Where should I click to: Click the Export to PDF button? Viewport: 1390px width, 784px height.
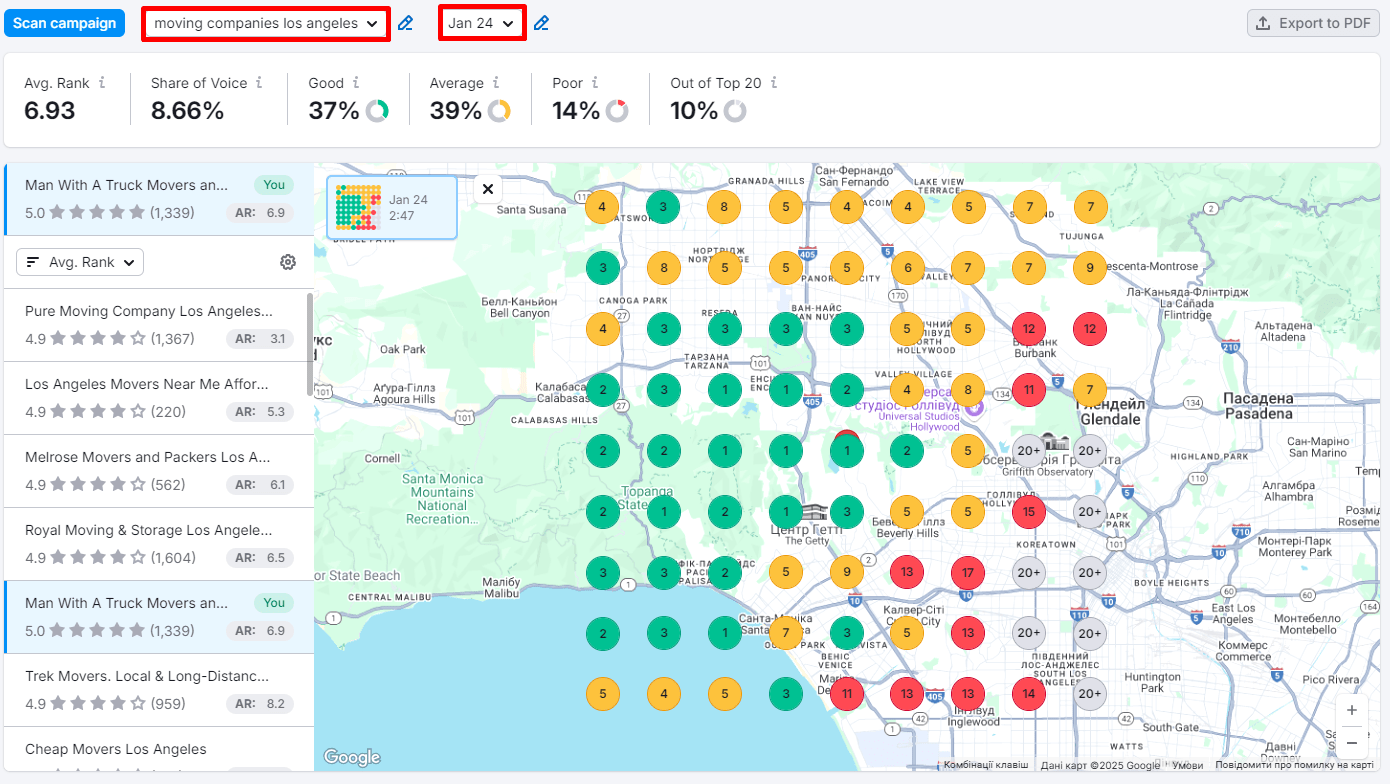coord(1313,23)
